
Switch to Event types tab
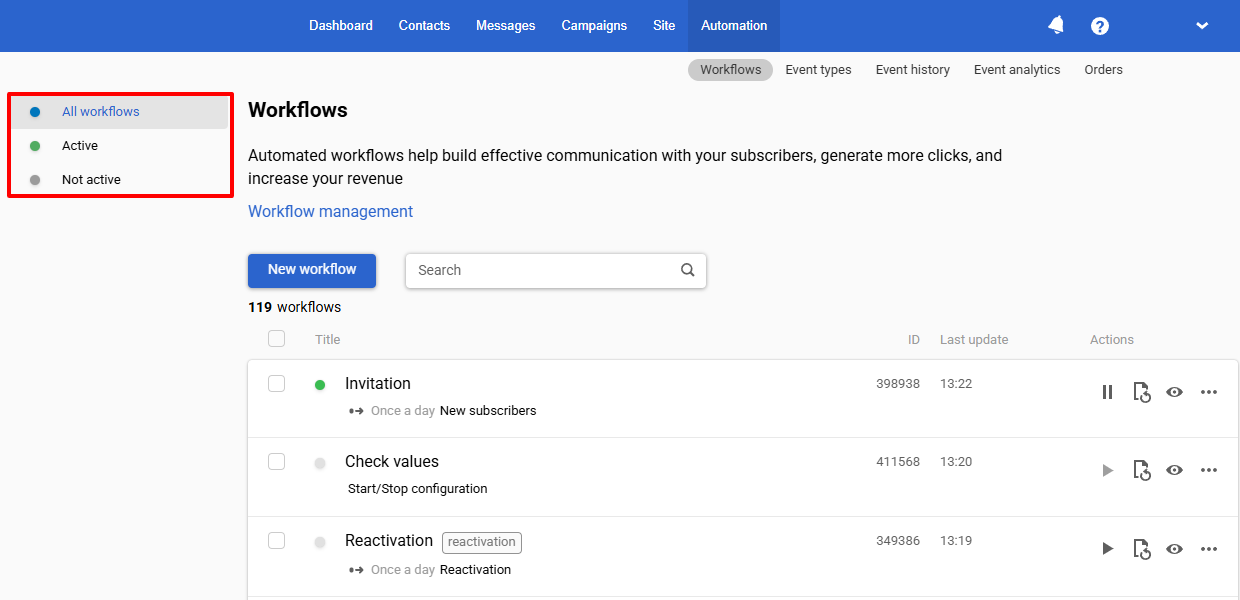tap(818, 70)
